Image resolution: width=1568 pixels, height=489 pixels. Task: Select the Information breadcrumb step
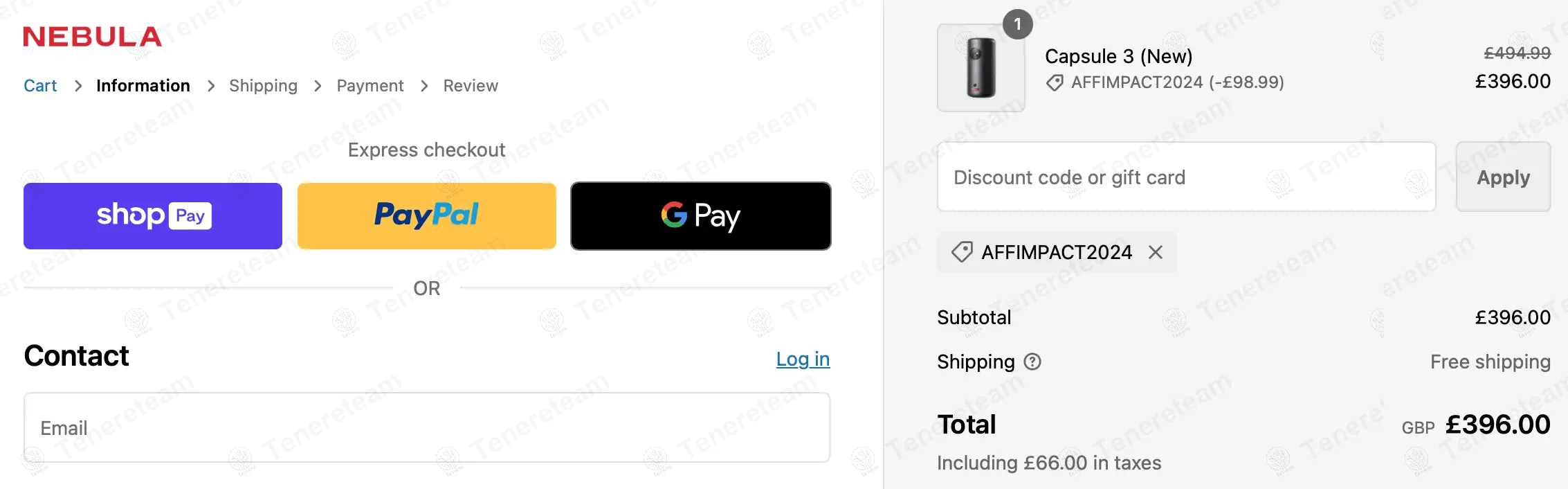click(143, 86)
